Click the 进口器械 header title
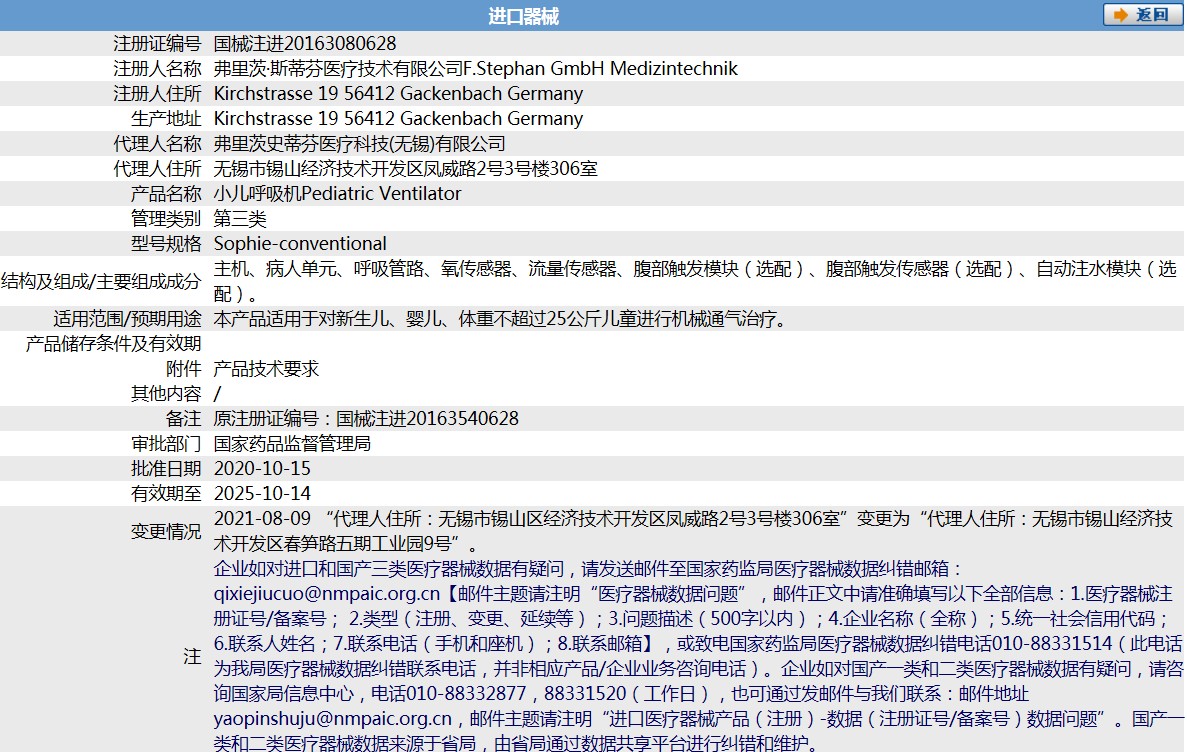Viewport: 1187px width, 752px height. click(x=523, y=16)
